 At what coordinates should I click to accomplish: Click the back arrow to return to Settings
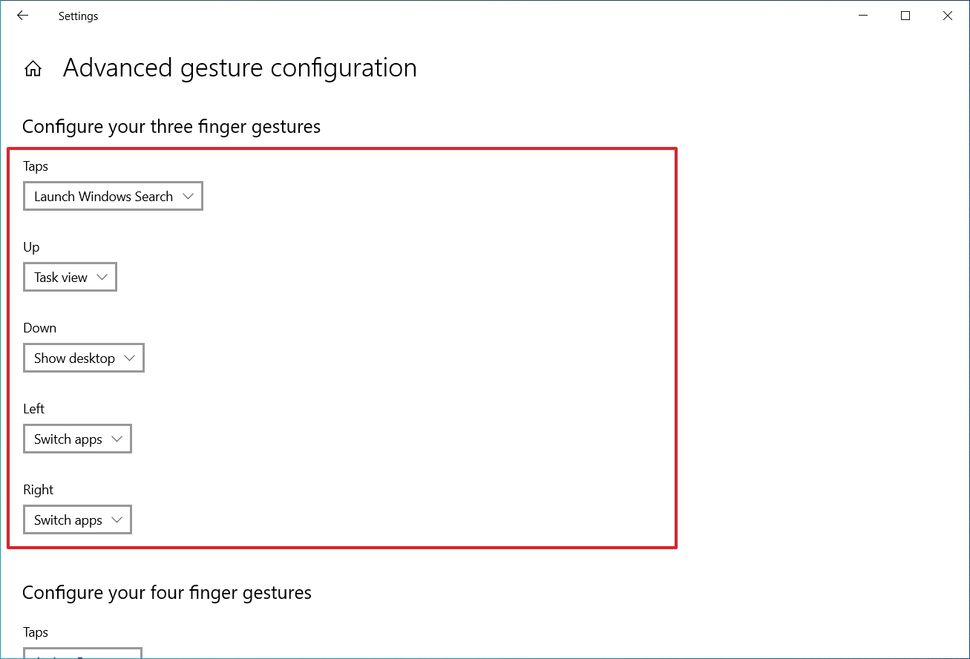click(x=21, y=15)
